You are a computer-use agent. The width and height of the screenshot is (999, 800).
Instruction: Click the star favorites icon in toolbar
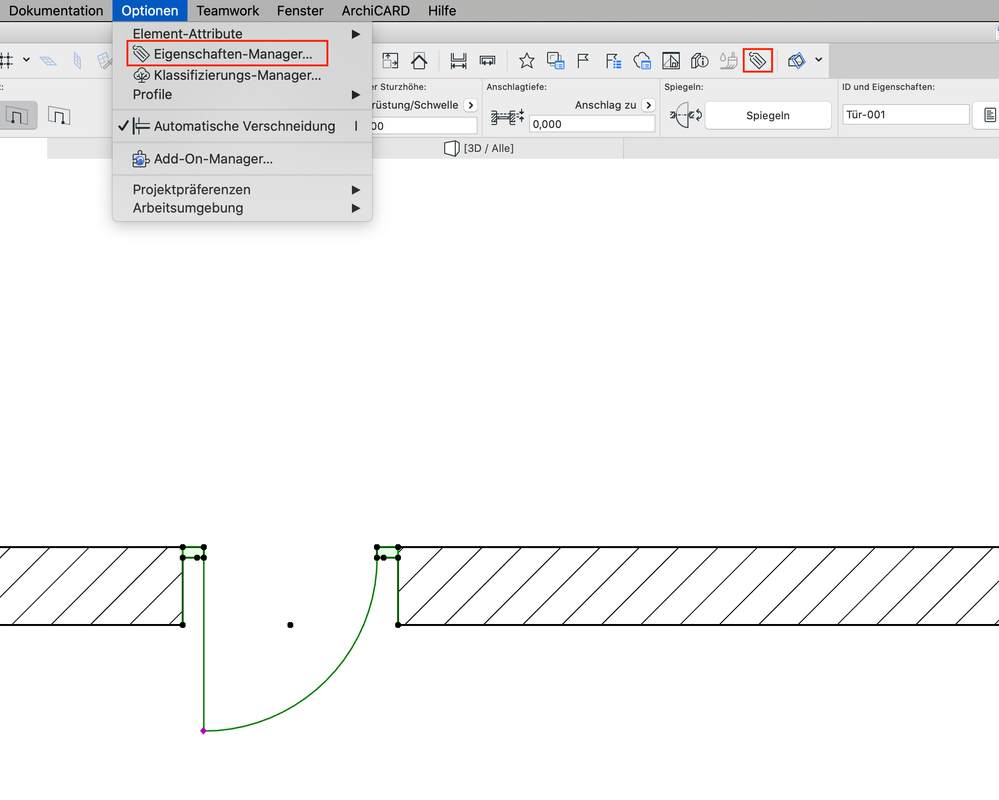coord(526,61)
